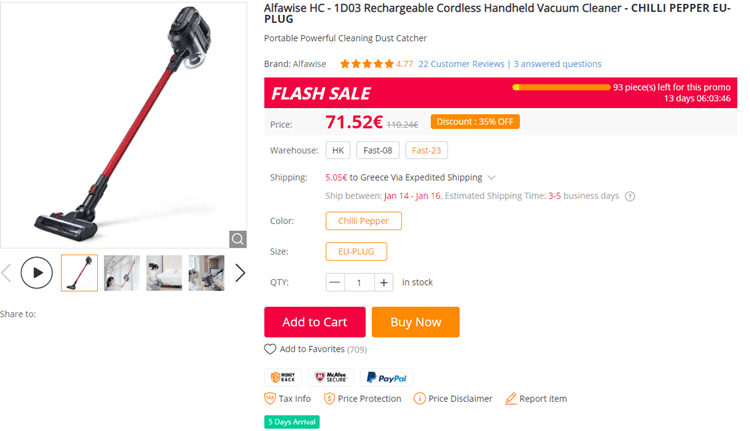This screenshot has height=431, width=750.
Task: Click the Add to Favorites heart icon
Action: 270,349
